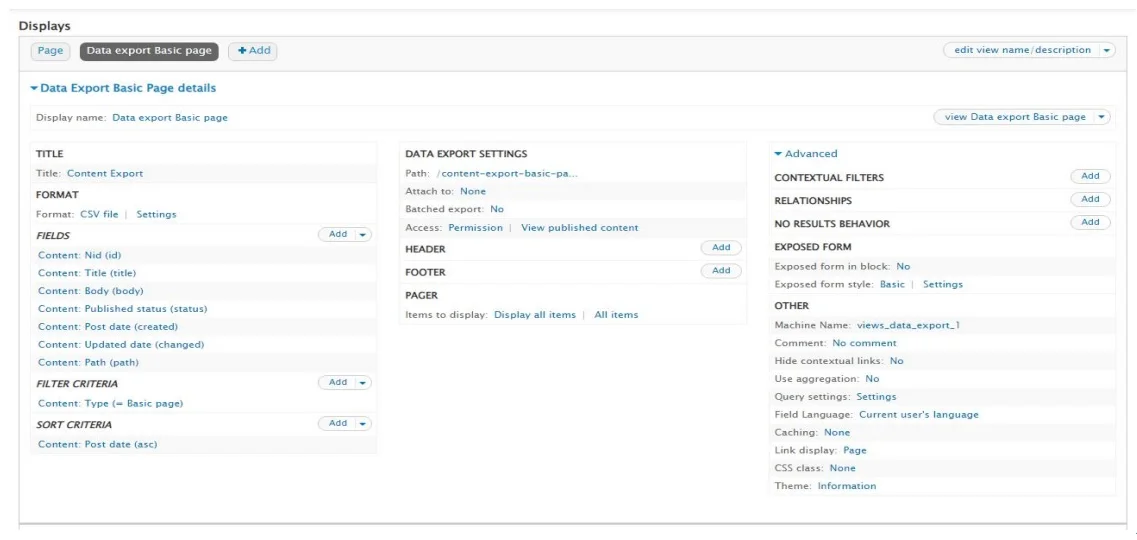Image resolution: width=1137 pixels, height=540 pixels.
Task: Change Exposed form style Basic
Action: (893, 284)
